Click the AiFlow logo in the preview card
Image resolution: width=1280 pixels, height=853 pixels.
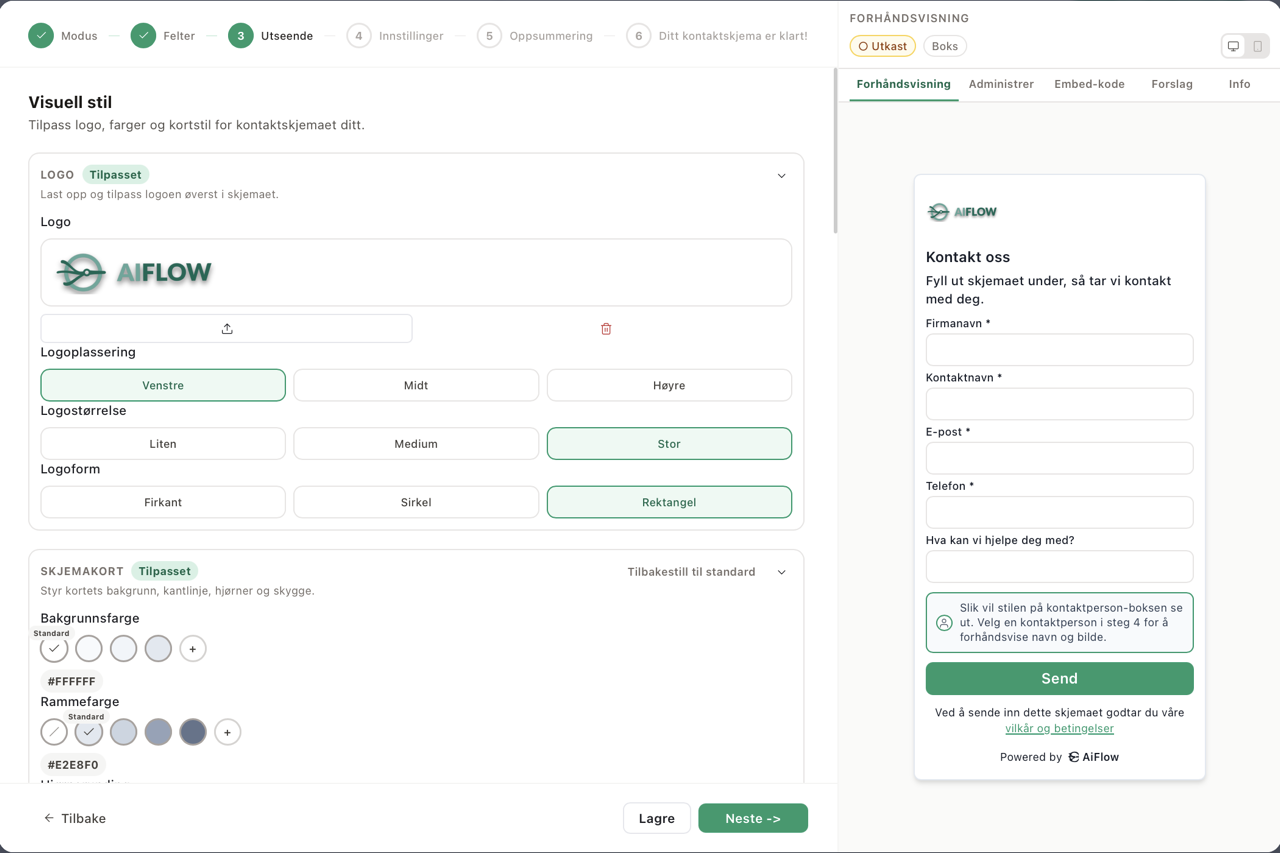pos(961,211)
